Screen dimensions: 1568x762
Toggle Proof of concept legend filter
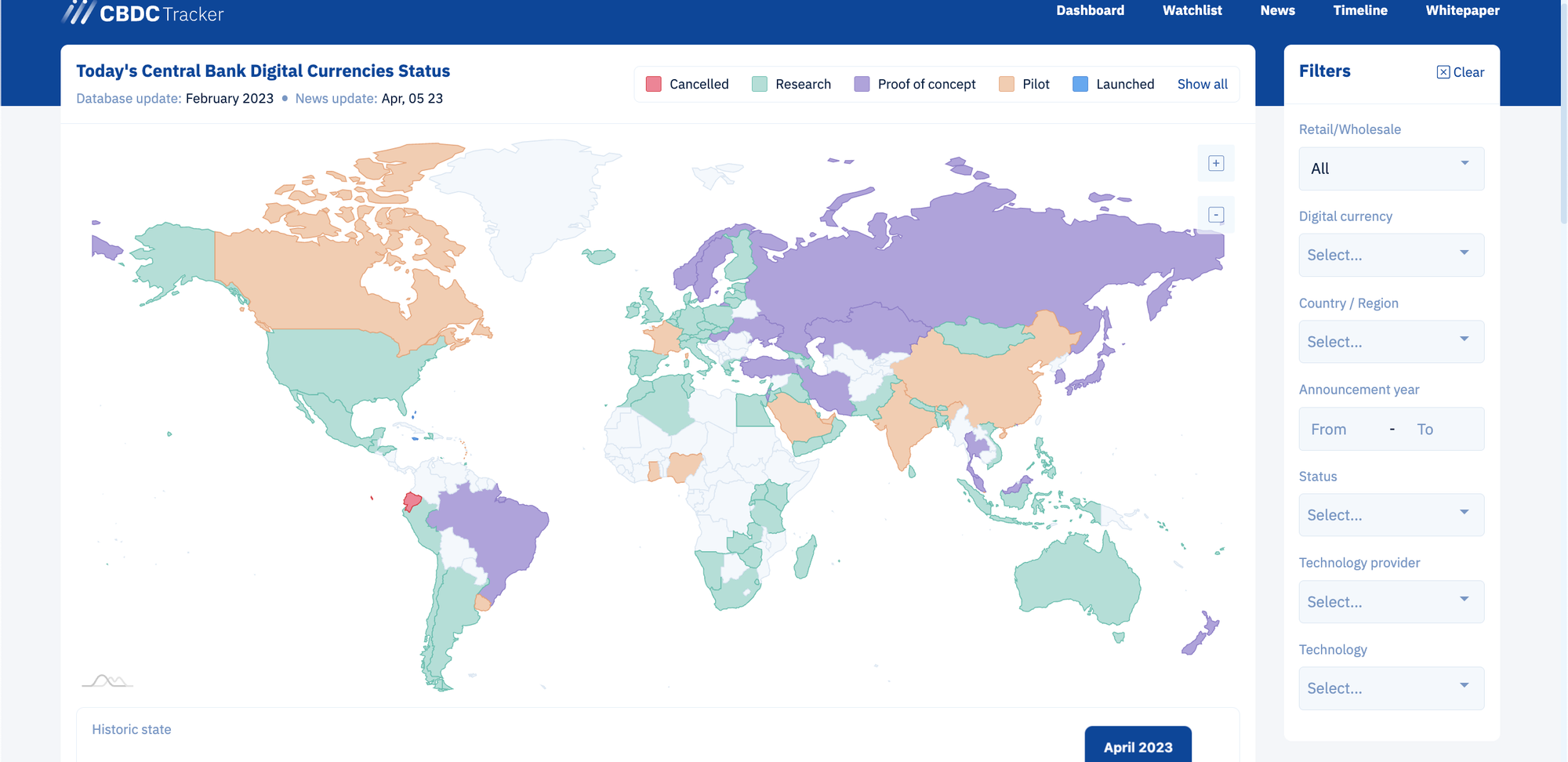(x=915, y=84)
